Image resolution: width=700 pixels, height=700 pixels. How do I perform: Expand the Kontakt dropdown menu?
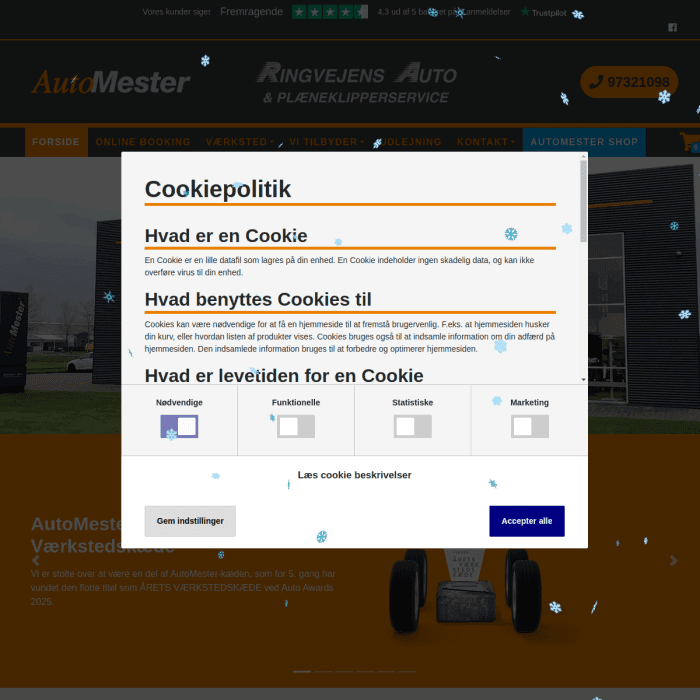point(486,142)
